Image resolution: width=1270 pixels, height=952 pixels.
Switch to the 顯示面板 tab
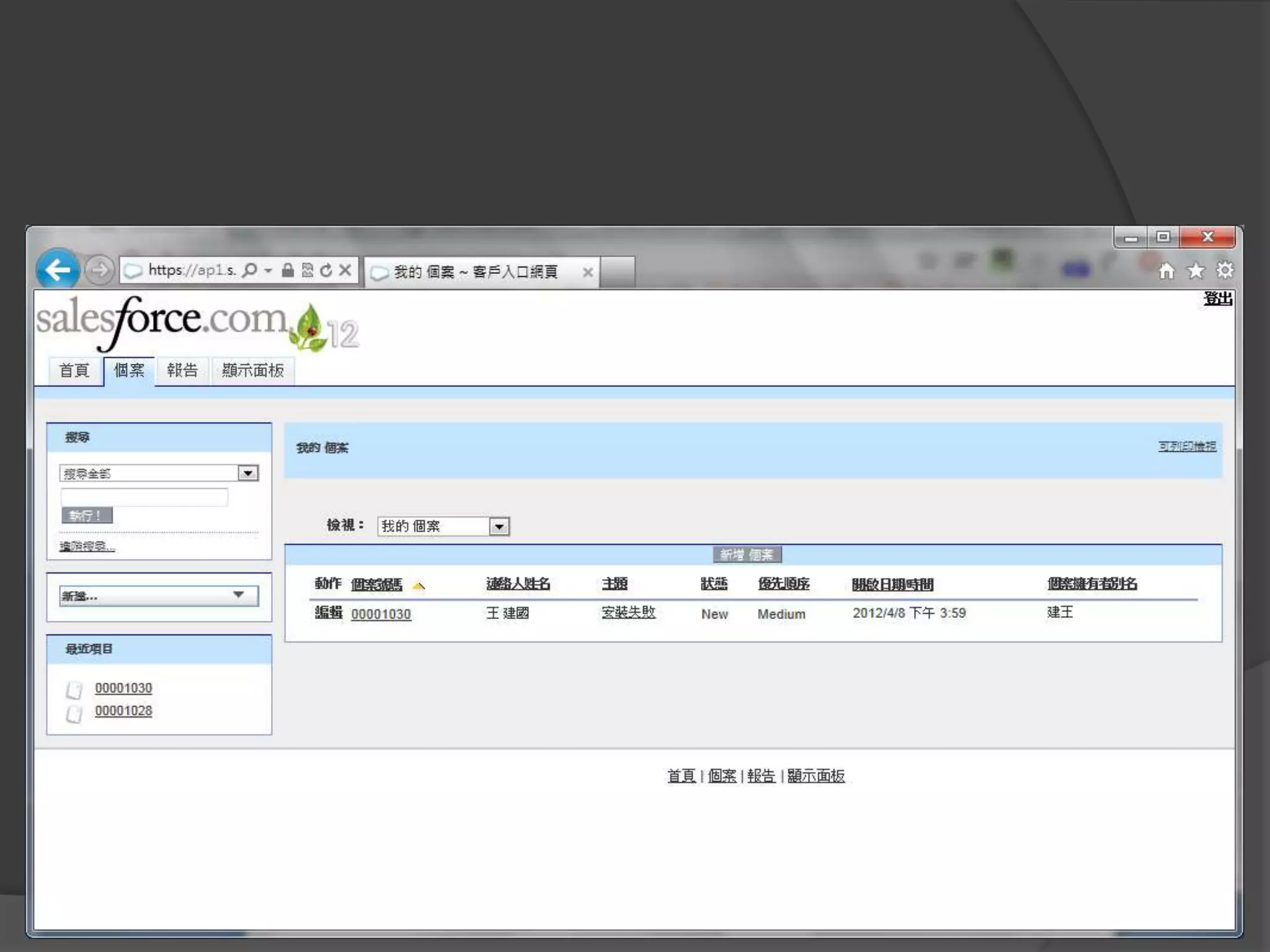(253, 371)
